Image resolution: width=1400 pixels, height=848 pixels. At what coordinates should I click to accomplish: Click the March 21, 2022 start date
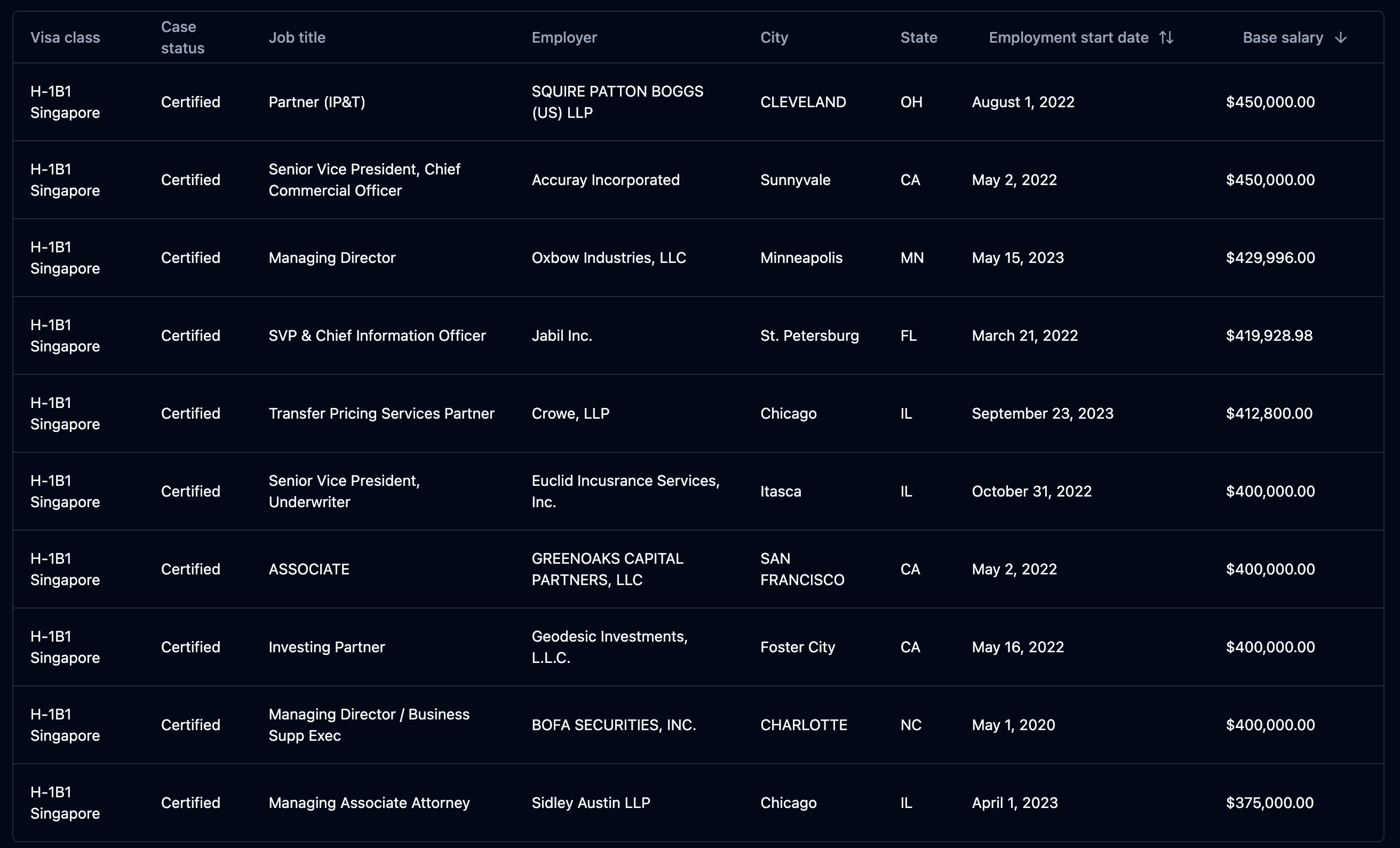[1024, 335]
